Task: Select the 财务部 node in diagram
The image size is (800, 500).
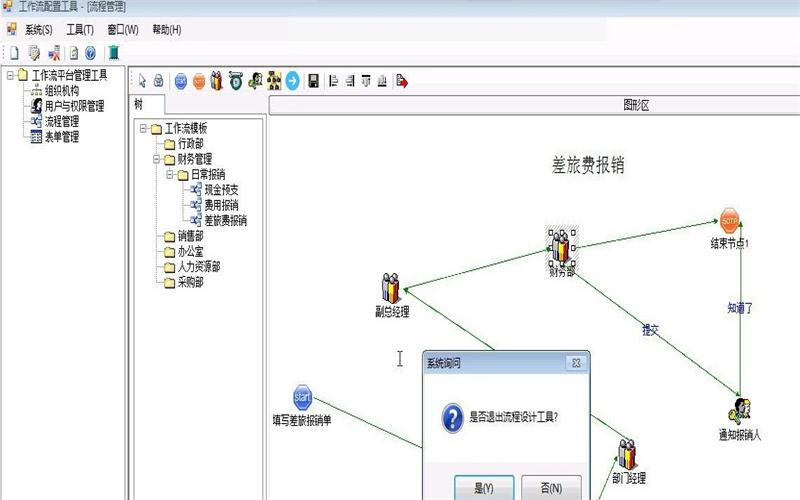Action: tap(561, 246)
